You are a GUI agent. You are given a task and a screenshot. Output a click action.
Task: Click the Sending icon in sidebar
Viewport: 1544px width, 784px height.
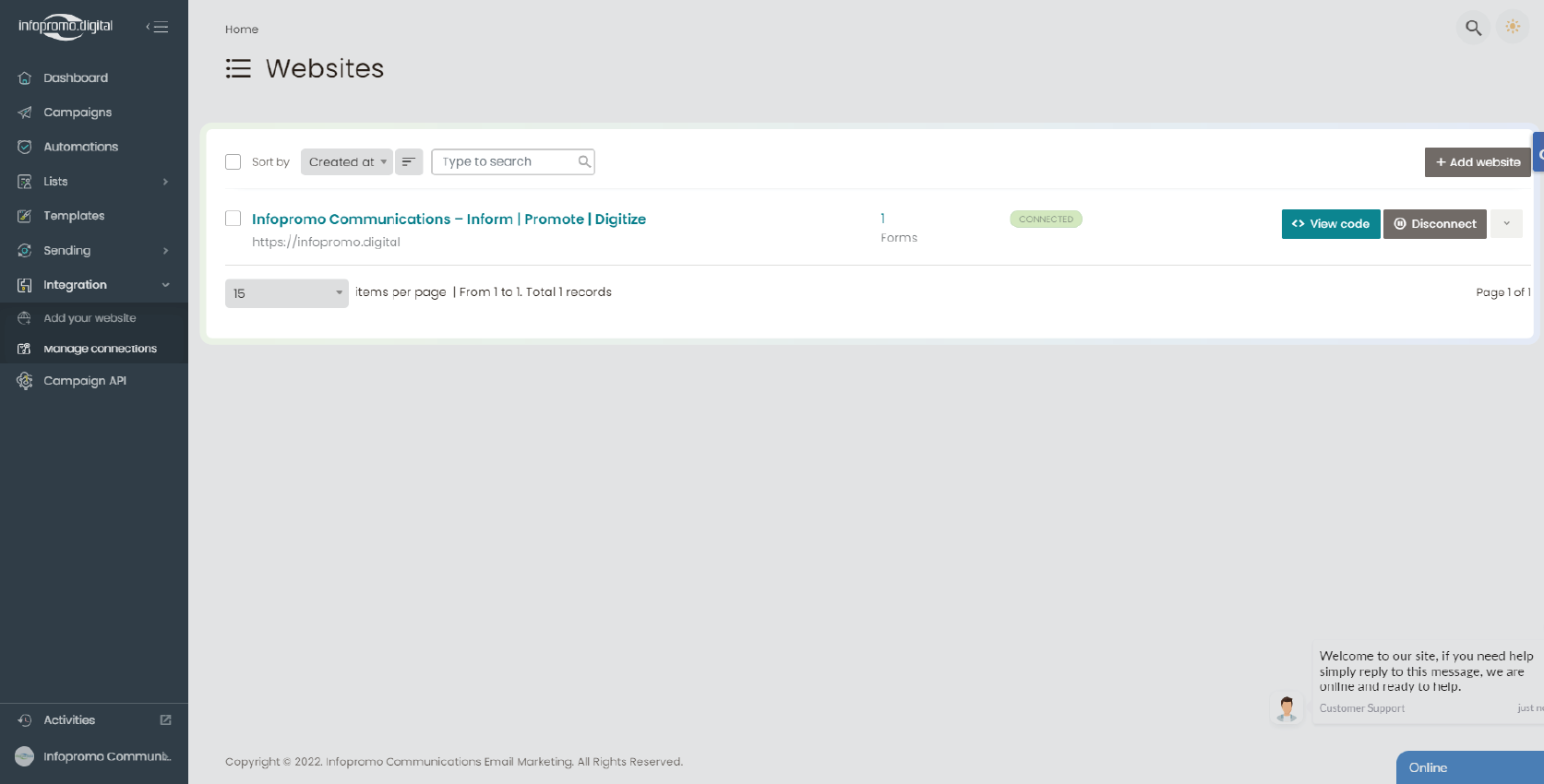(25, 251)
